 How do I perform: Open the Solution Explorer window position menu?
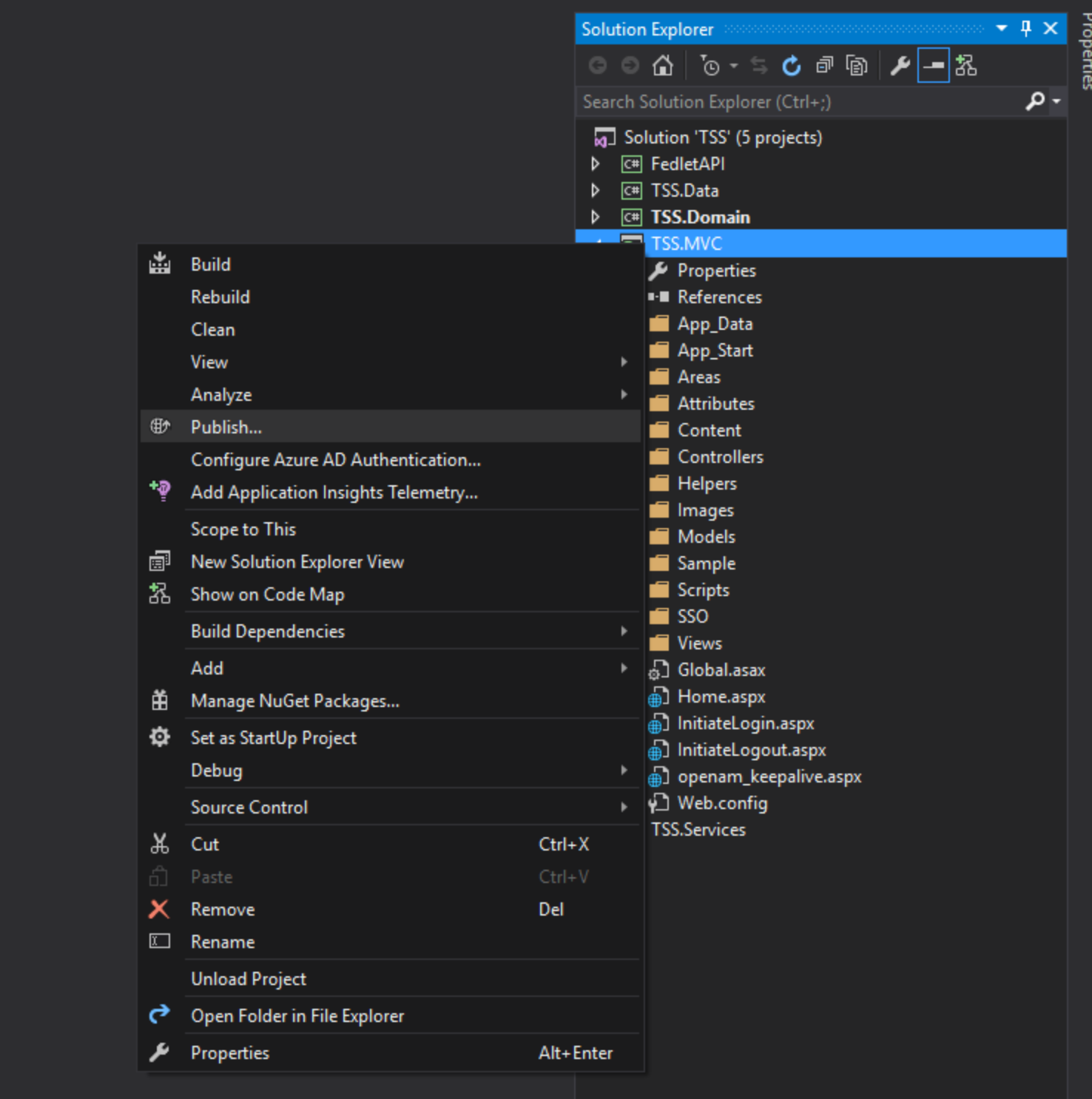point(1002,28)
